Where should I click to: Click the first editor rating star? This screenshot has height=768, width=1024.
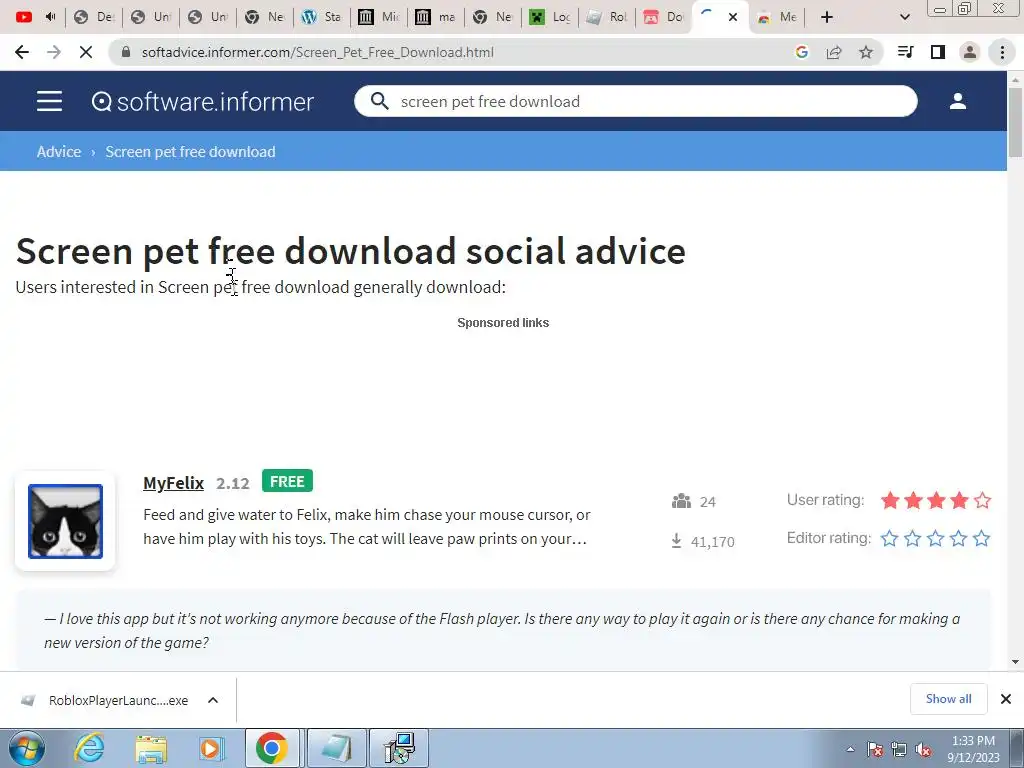point(889,539)
